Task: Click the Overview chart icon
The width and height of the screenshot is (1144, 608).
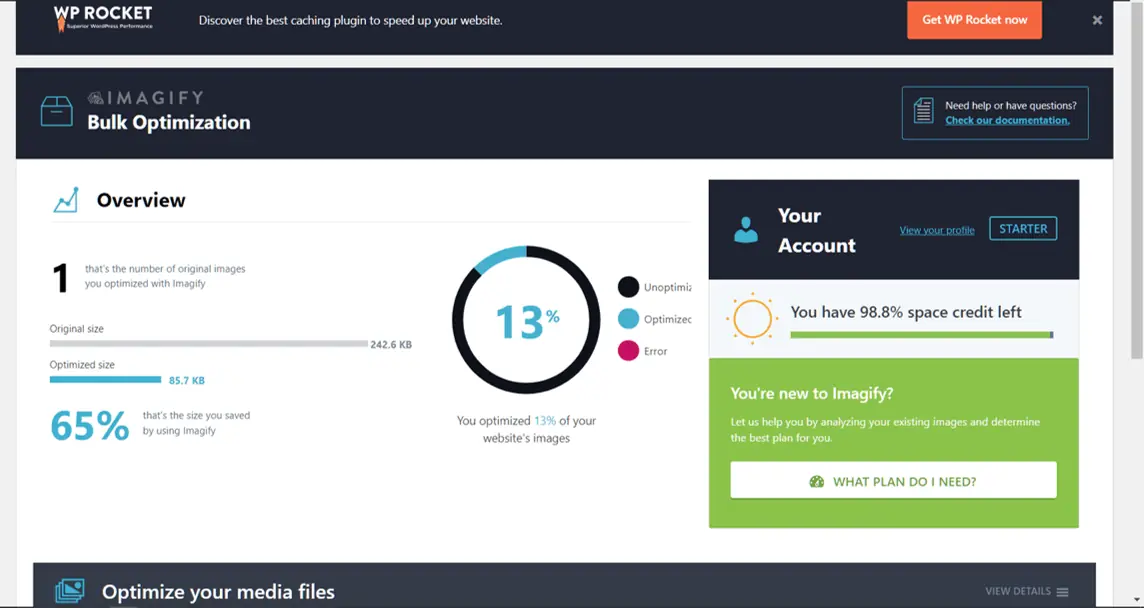Action: pos(66,200)
